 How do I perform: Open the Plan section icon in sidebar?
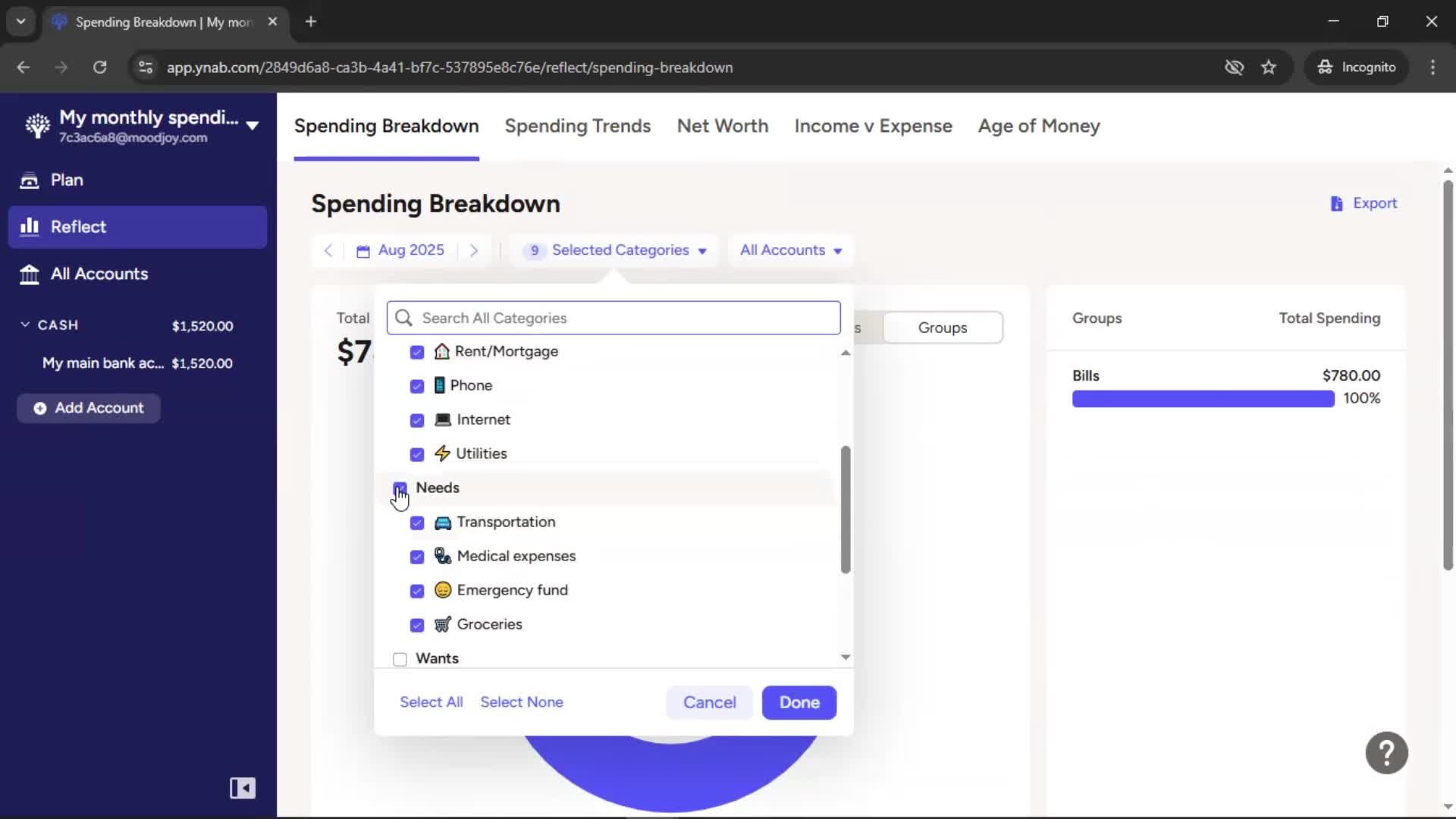[x=29, y=180]
